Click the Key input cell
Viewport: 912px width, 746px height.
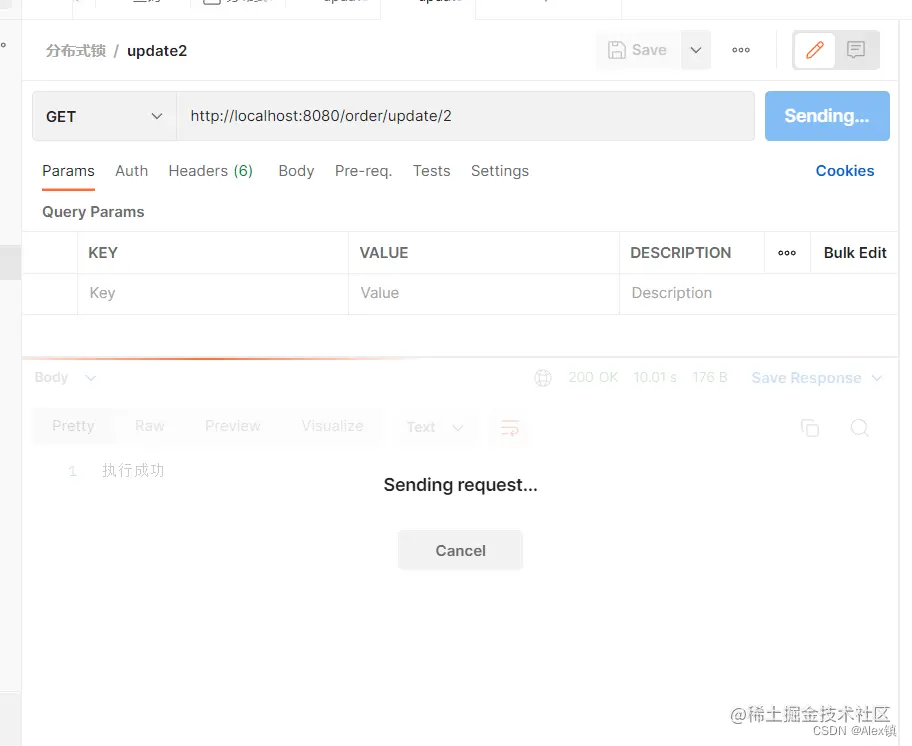213,293
